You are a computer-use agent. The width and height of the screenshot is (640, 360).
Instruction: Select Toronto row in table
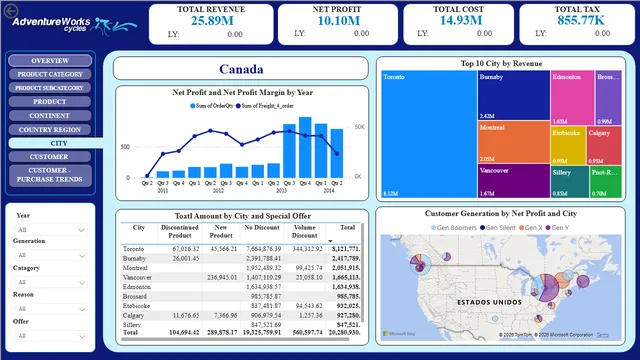[x=240, y=249]
